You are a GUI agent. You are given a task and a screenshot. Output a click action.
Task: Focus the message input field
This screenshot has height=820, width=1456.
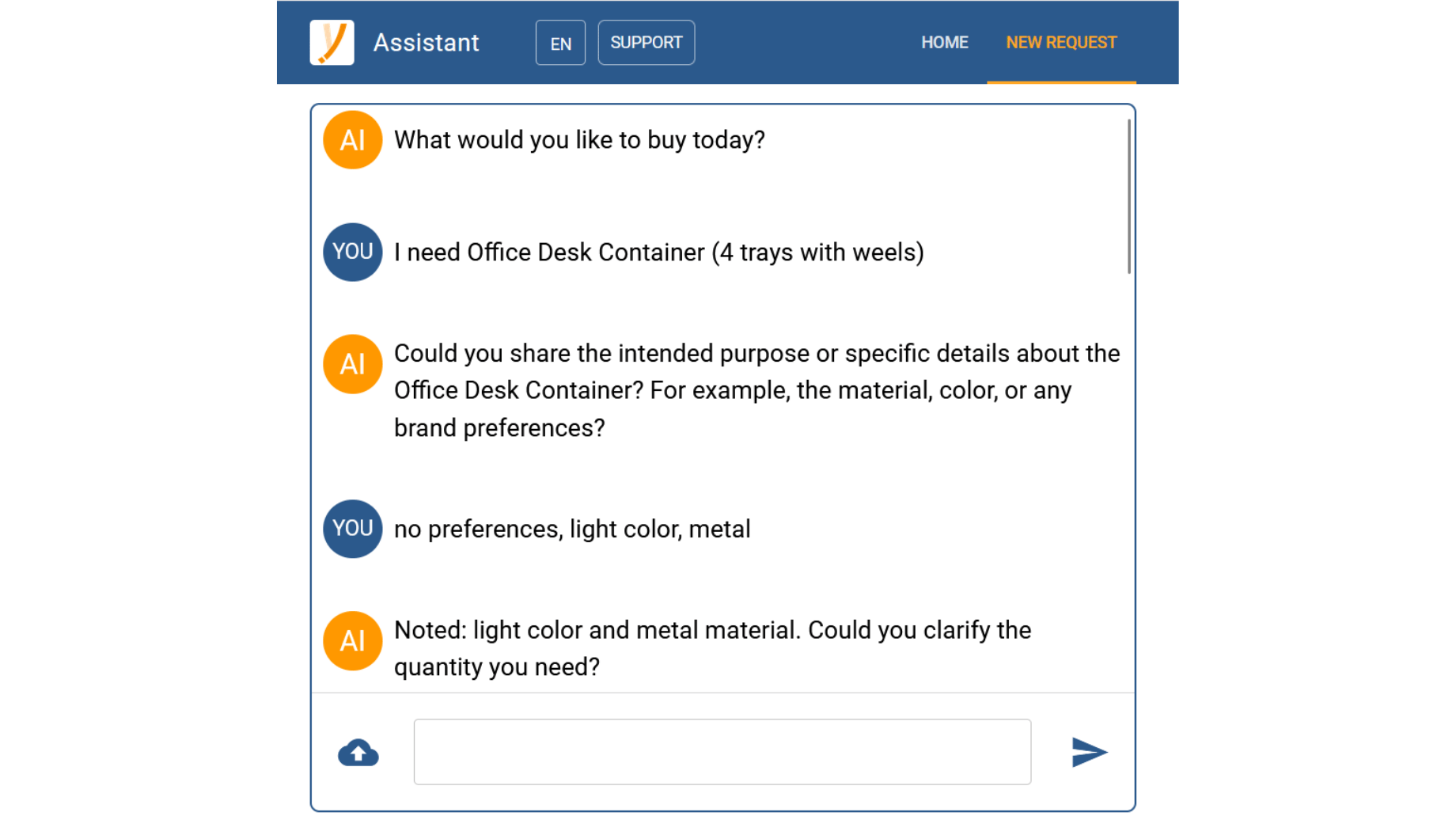point(722,752)
